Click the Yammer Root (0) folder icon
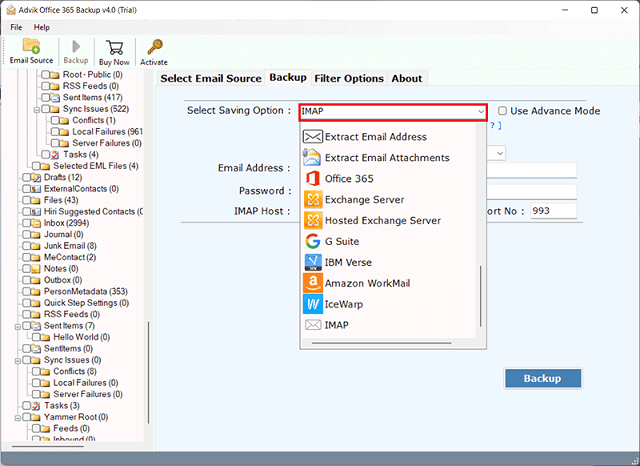The image size is (640, 466). (36, 417)
